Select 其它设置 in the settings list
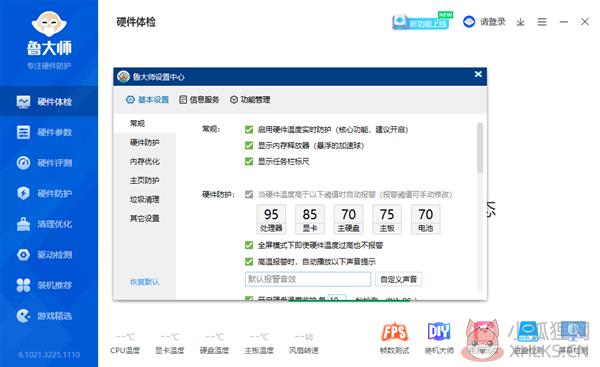The height and width of the screenshot is (367, 600). [x=145, y=219]
